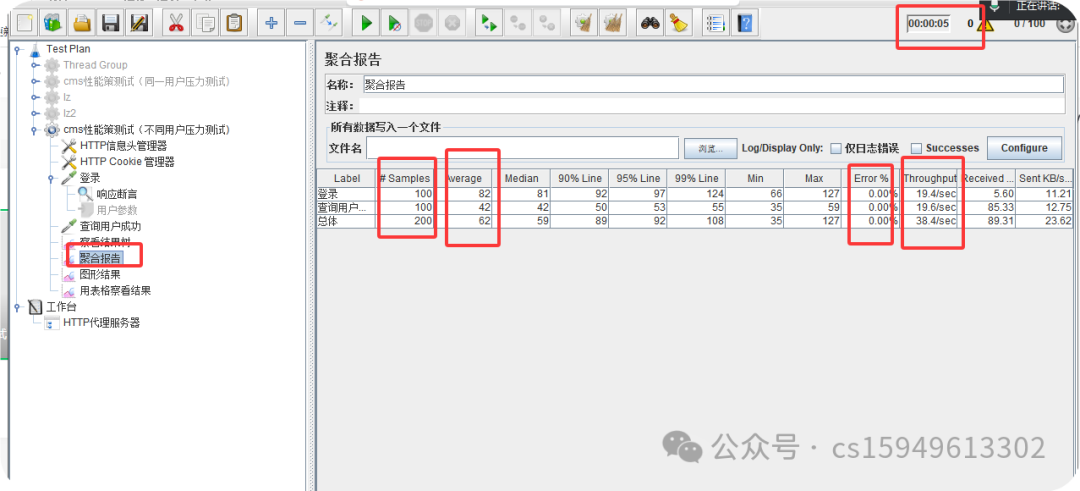The image size is (1080, 491).
Task: Click the greyed Shutdown X icon
Action: [452, 23]
